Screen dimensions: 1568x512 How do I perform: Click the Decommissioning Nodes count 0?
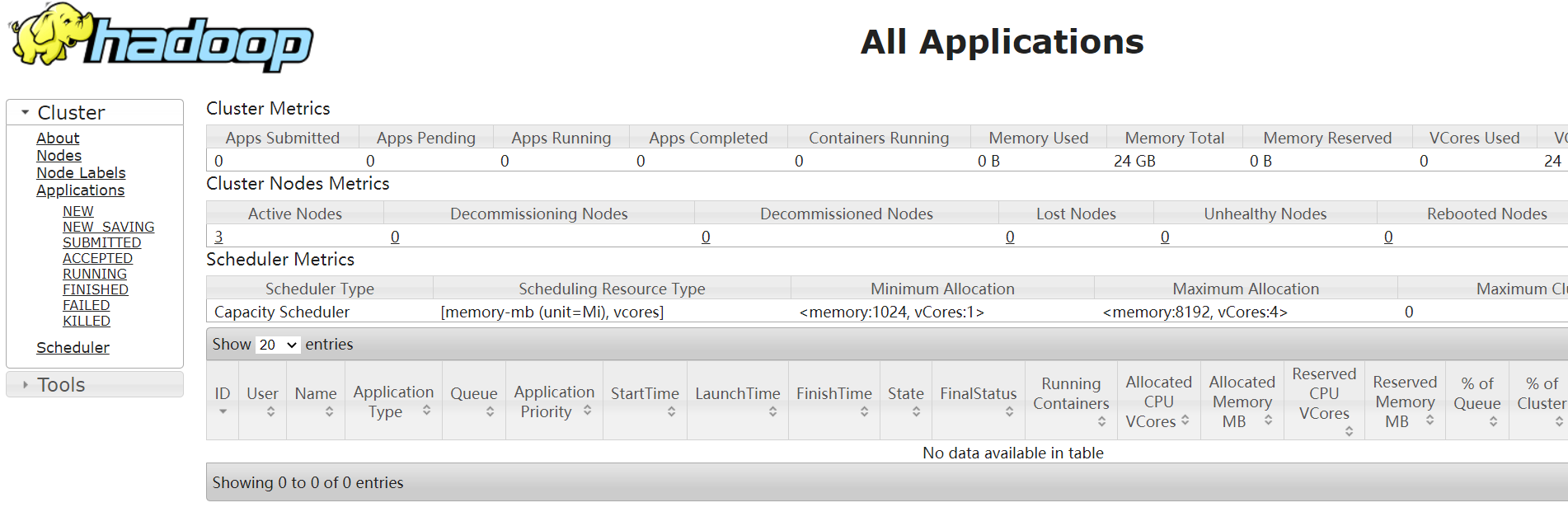pyautogui.click(x=395, y=237)
